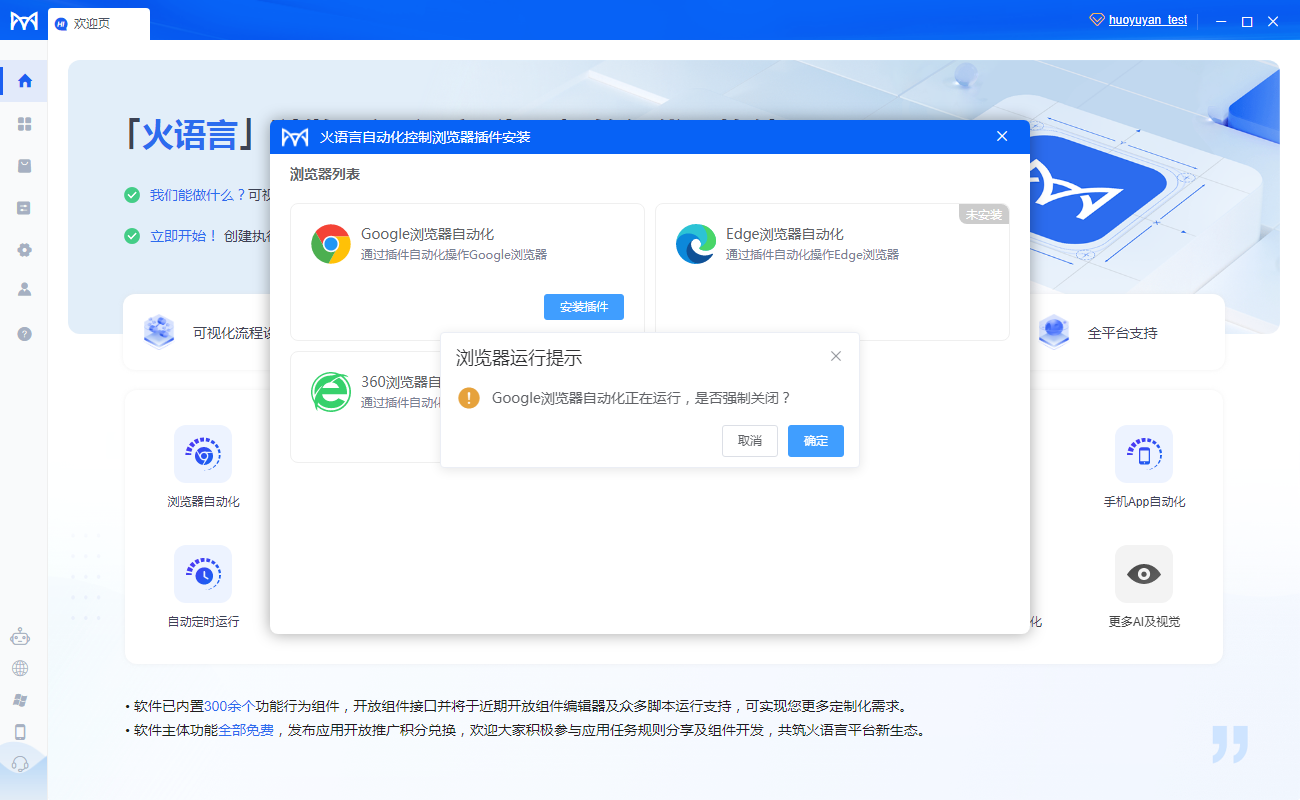Screen dimensions: 1300x800
Task: Click the 自动定时运行 label
Action: point(203,622)
